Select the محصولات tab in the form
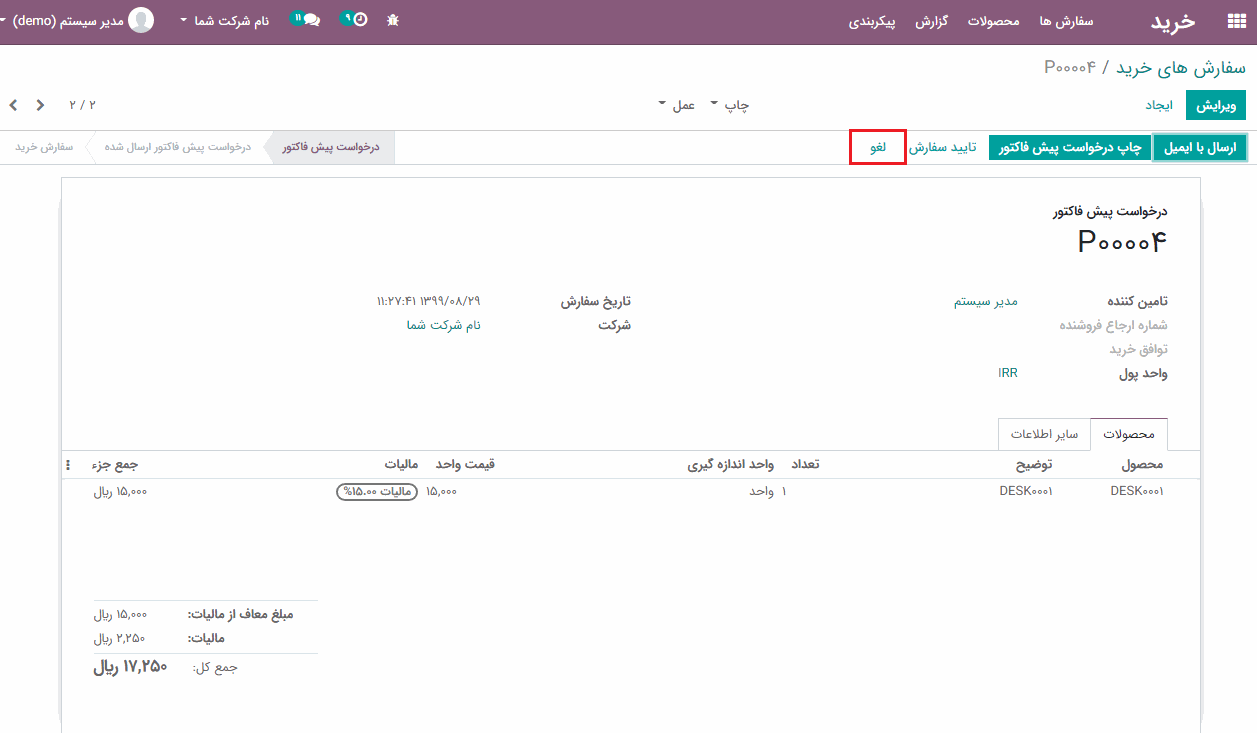 (1129, 434)
